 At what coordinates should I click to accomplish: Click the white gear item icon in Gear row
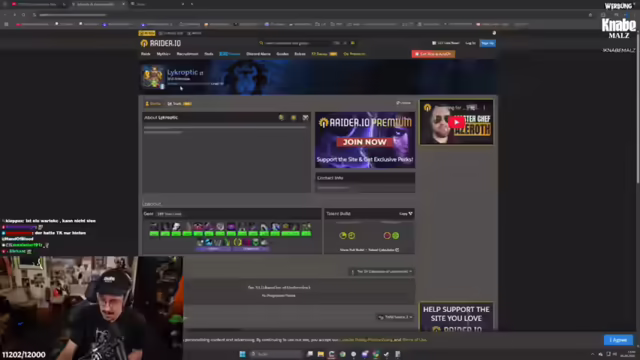point(176,227)
